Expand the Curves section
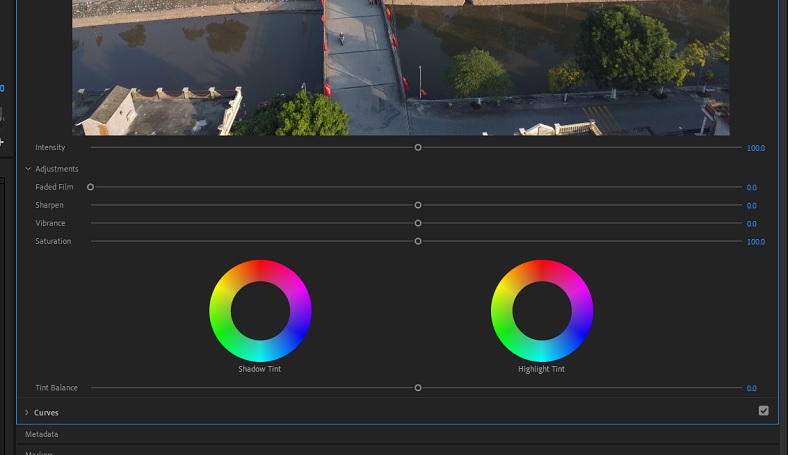This screenshot has width=788, height=455. [x=27, y=412]
